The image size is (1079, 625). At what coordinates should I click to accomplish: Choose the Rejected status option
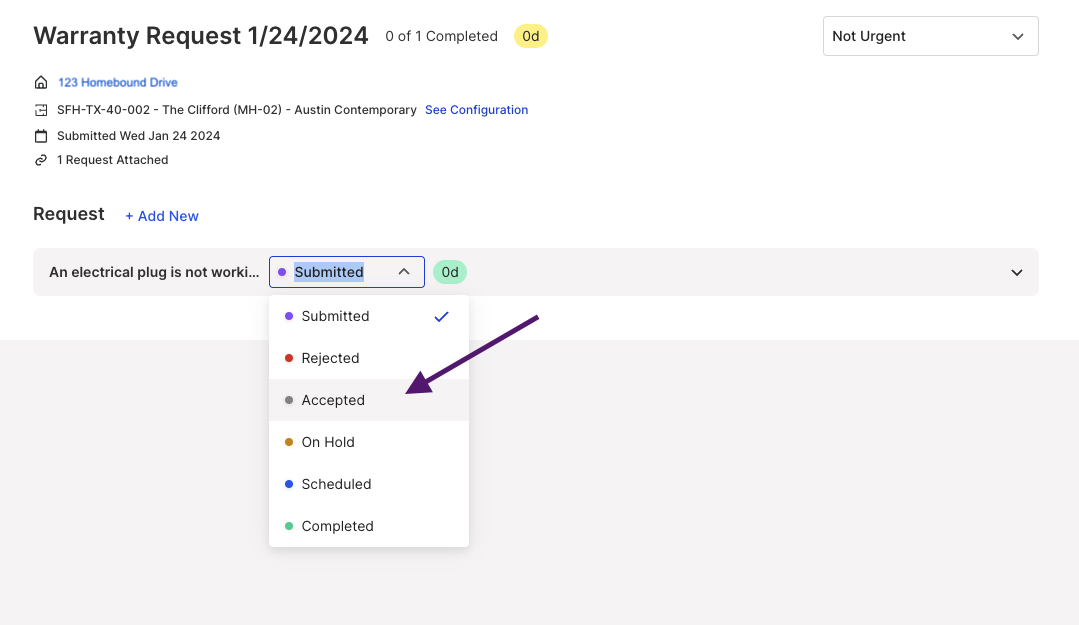click(x=369, y=359)
